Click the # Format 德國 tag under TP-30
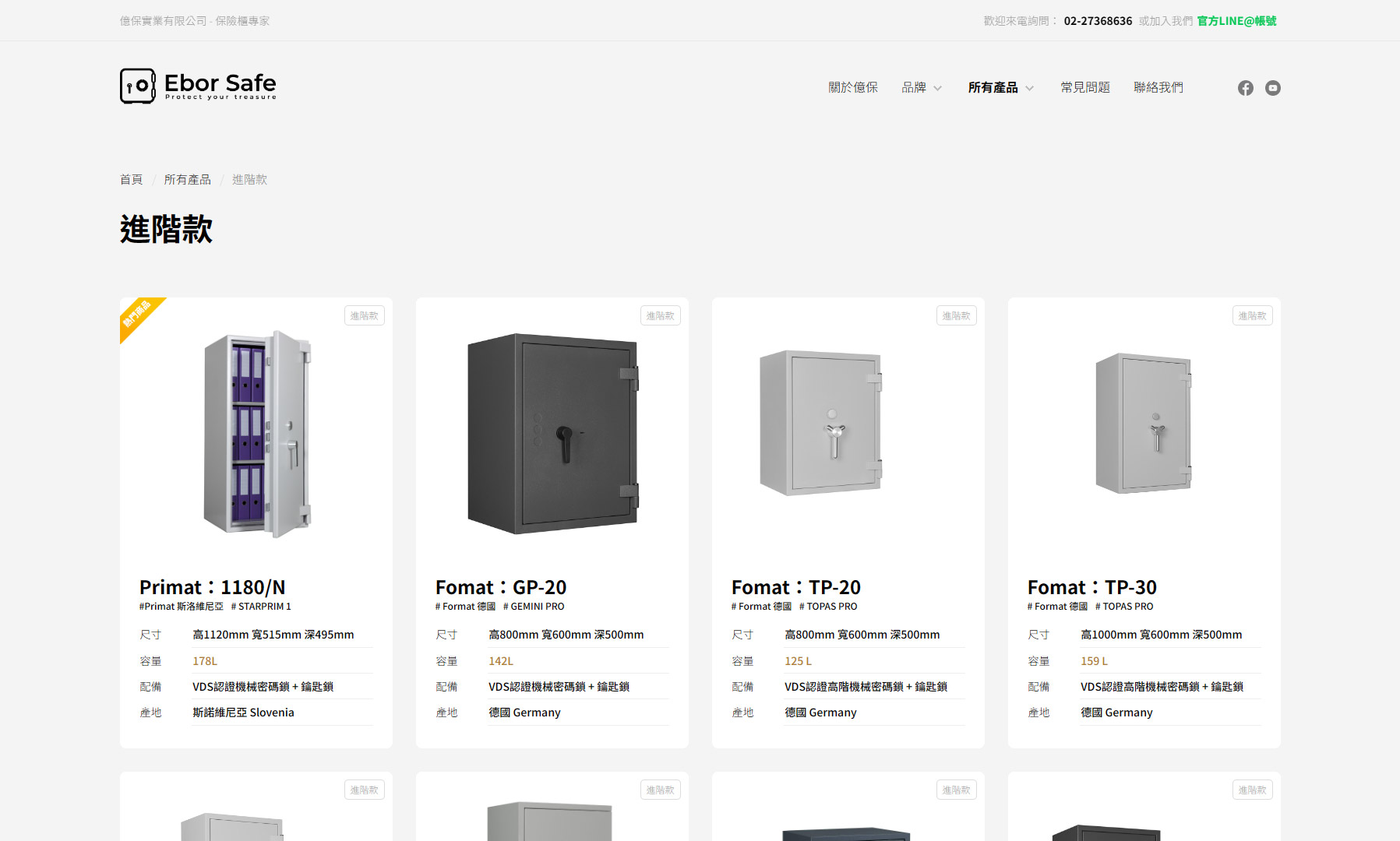1400x841 pixels. coord(1057,607)
